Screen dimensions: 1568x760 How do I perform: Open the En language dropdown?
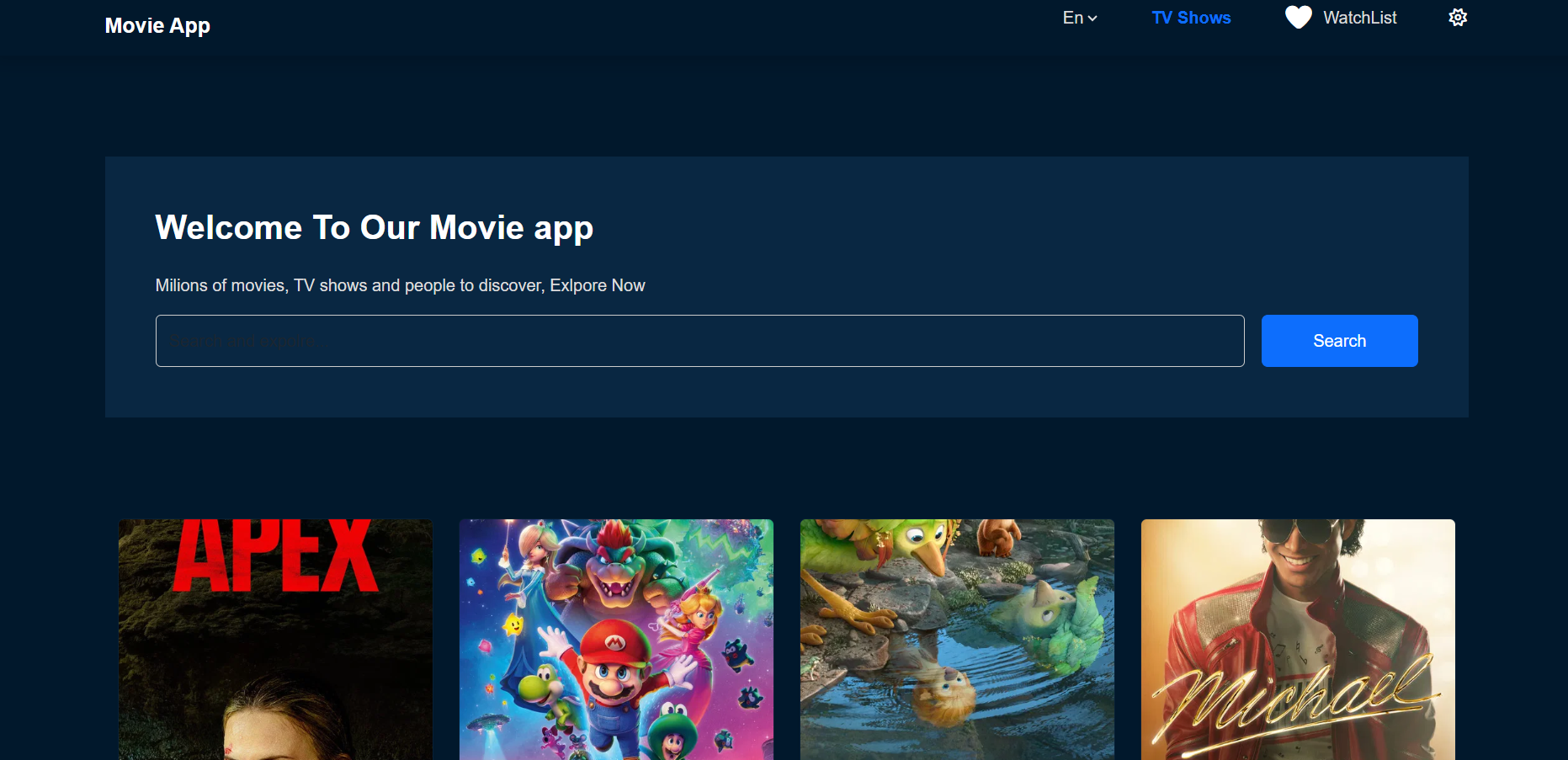coord(1080,18)
